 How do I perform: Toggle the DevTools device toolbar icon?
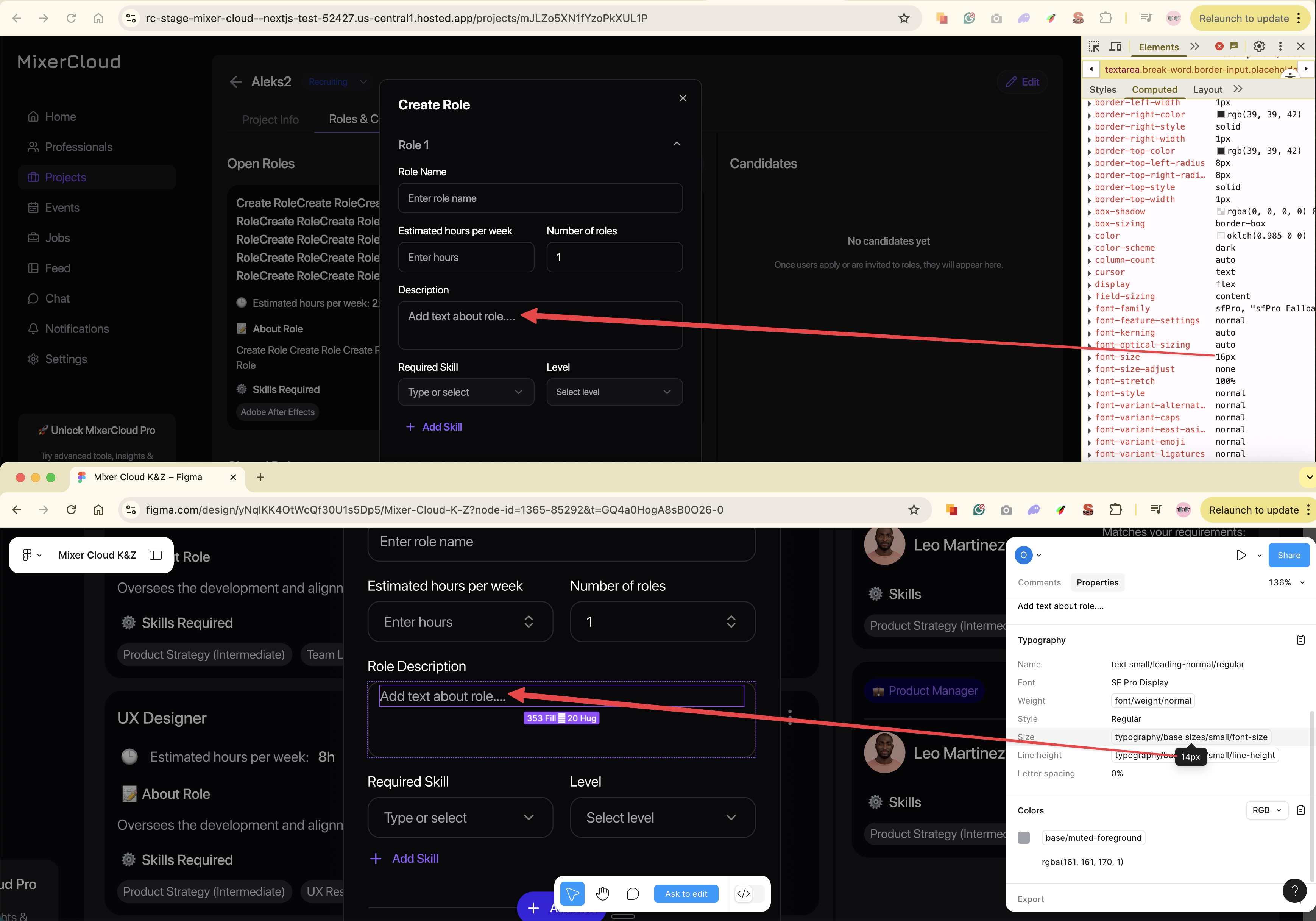[x=1115, y=47]
